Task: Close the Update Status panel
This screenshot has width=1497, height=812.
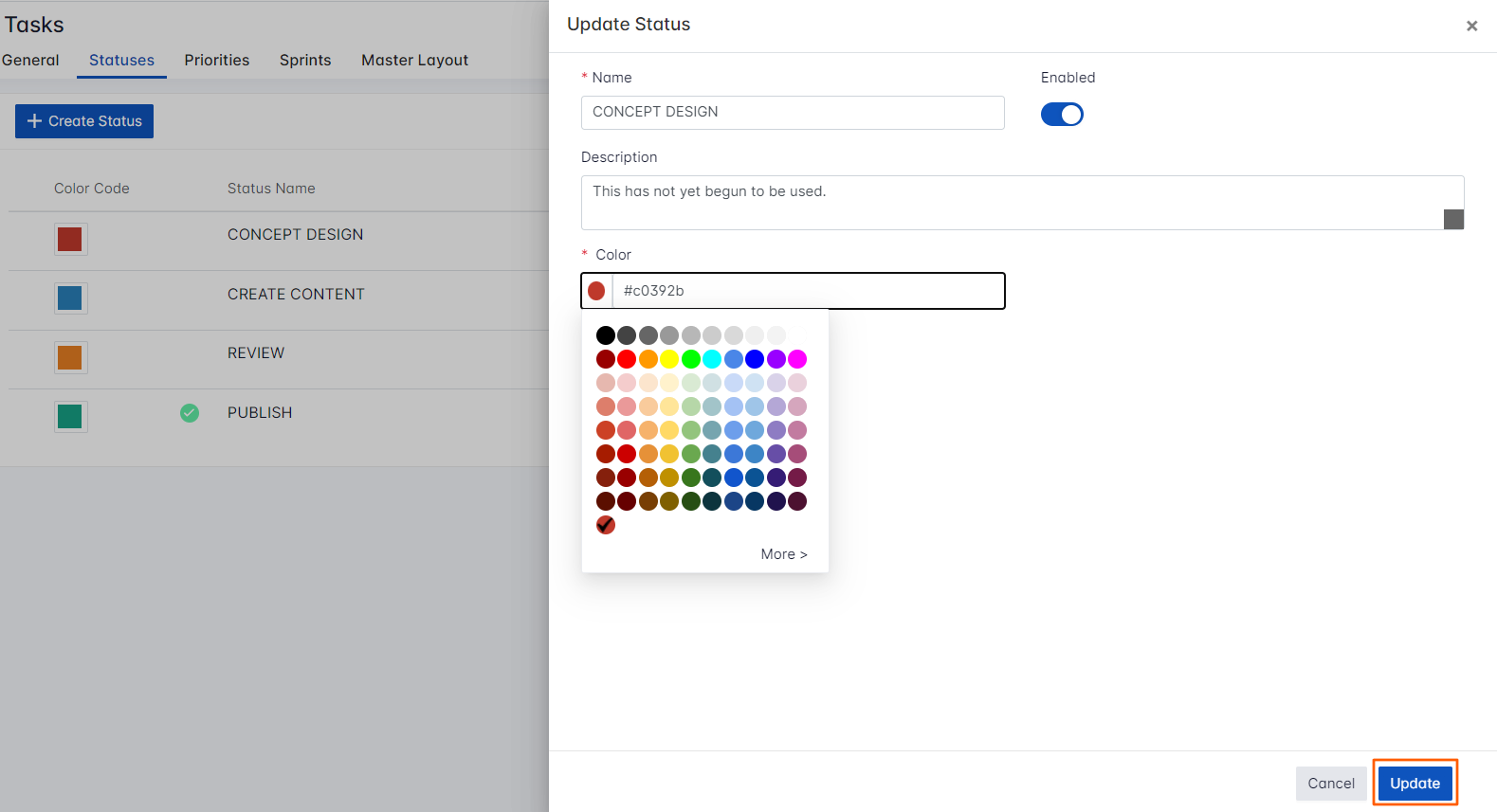Action: 1471,27
